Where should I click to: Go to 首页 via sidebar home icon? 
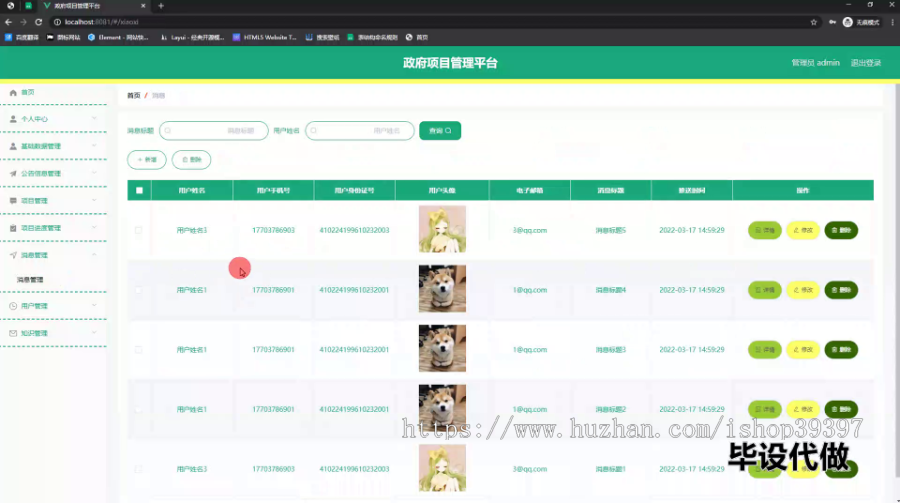tap(13, 92)
